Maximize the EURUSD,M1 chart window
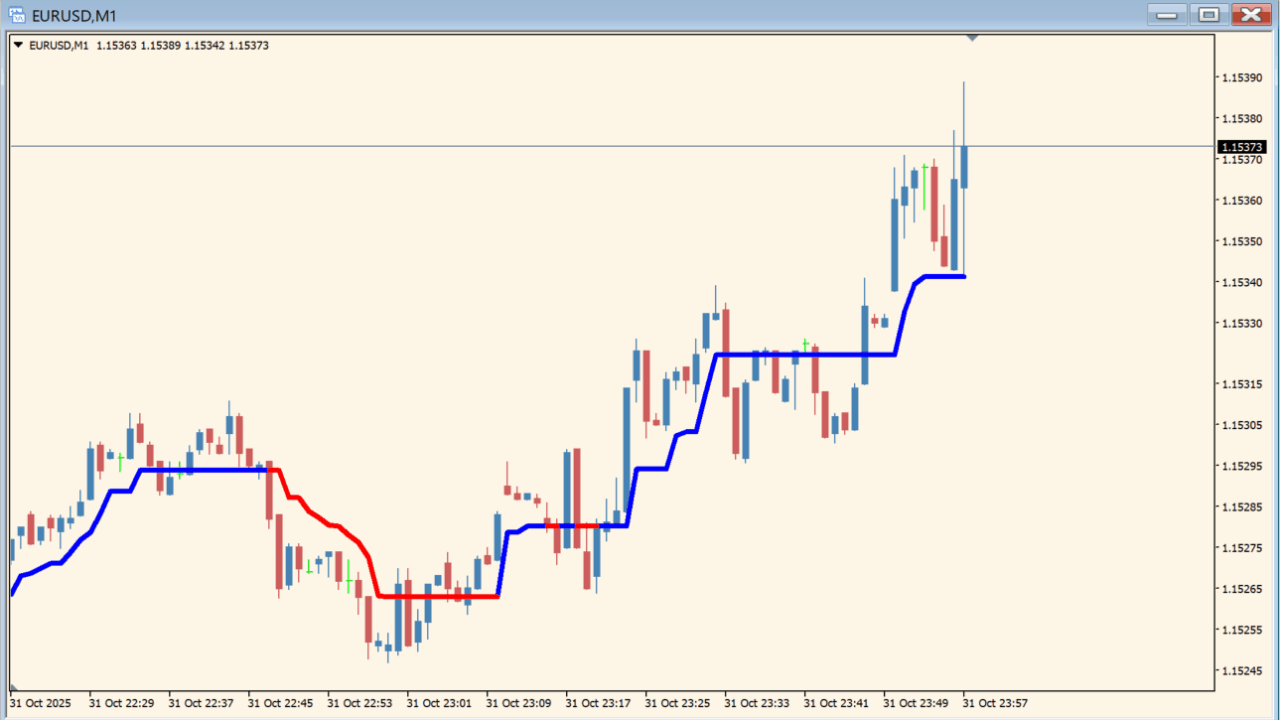 pyautogui.click(x=1209, y=14)
